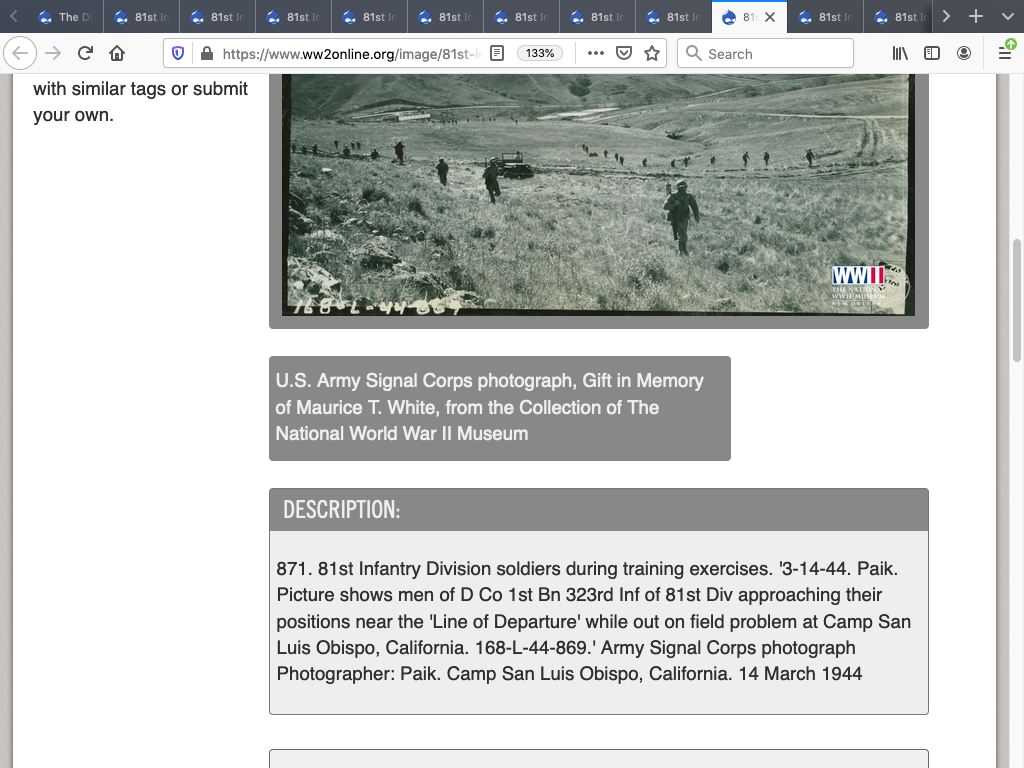This screenshot has height=768, width=1024.
Task: Open tracking protection shield icon
Action: pyautogui.click(x=178, y=53)
